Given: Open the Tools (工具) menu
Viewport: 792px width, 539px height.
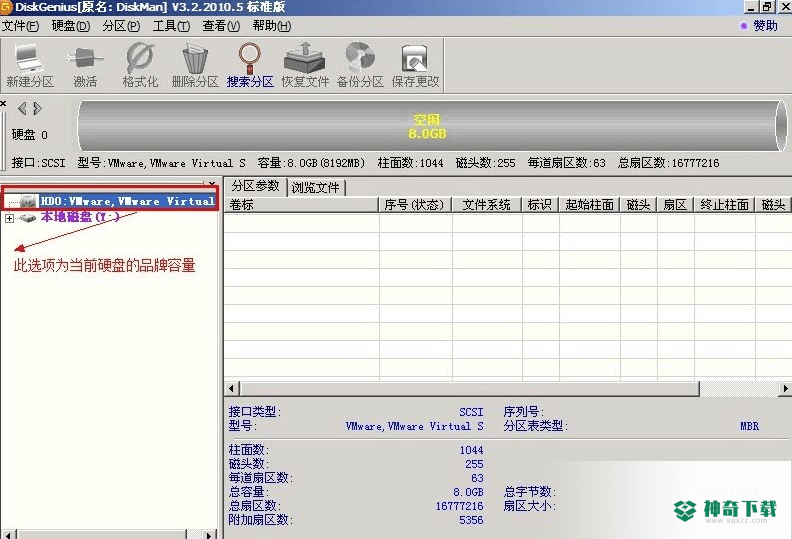Looking at the screenshot, I should (x=171, y=26).
